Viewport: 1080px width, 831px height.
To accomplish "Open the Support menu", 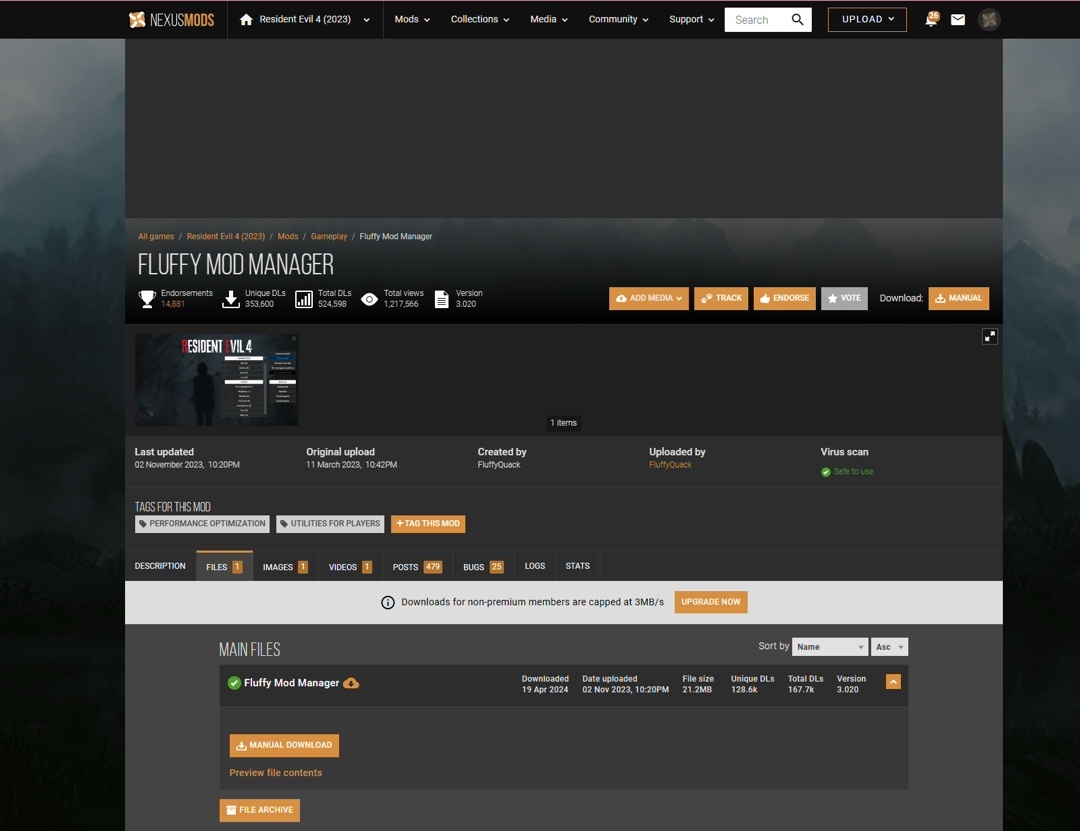I will (692, 20).
